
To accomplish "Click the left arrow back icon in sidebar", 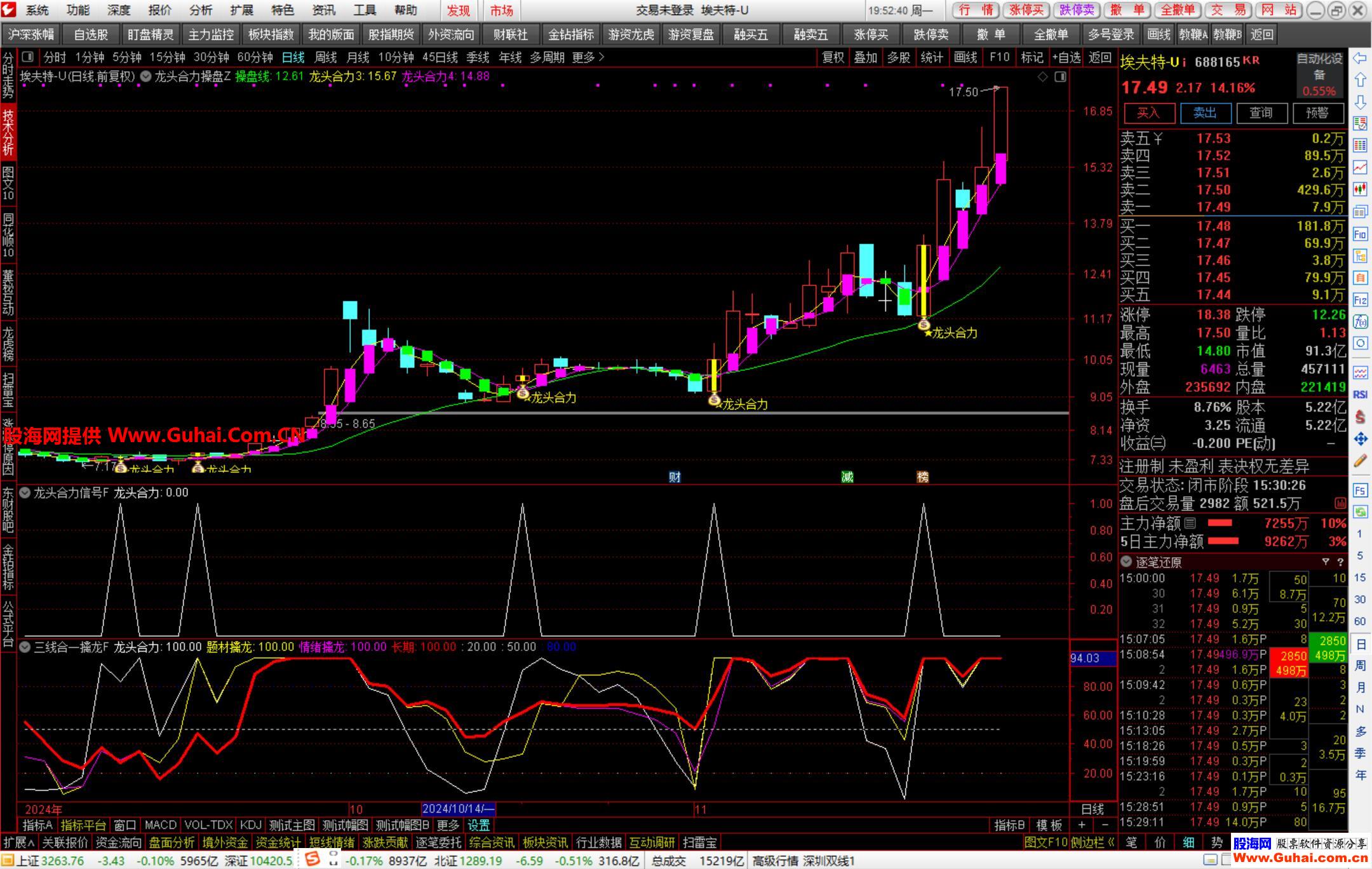I will [x=1360, y=58].
